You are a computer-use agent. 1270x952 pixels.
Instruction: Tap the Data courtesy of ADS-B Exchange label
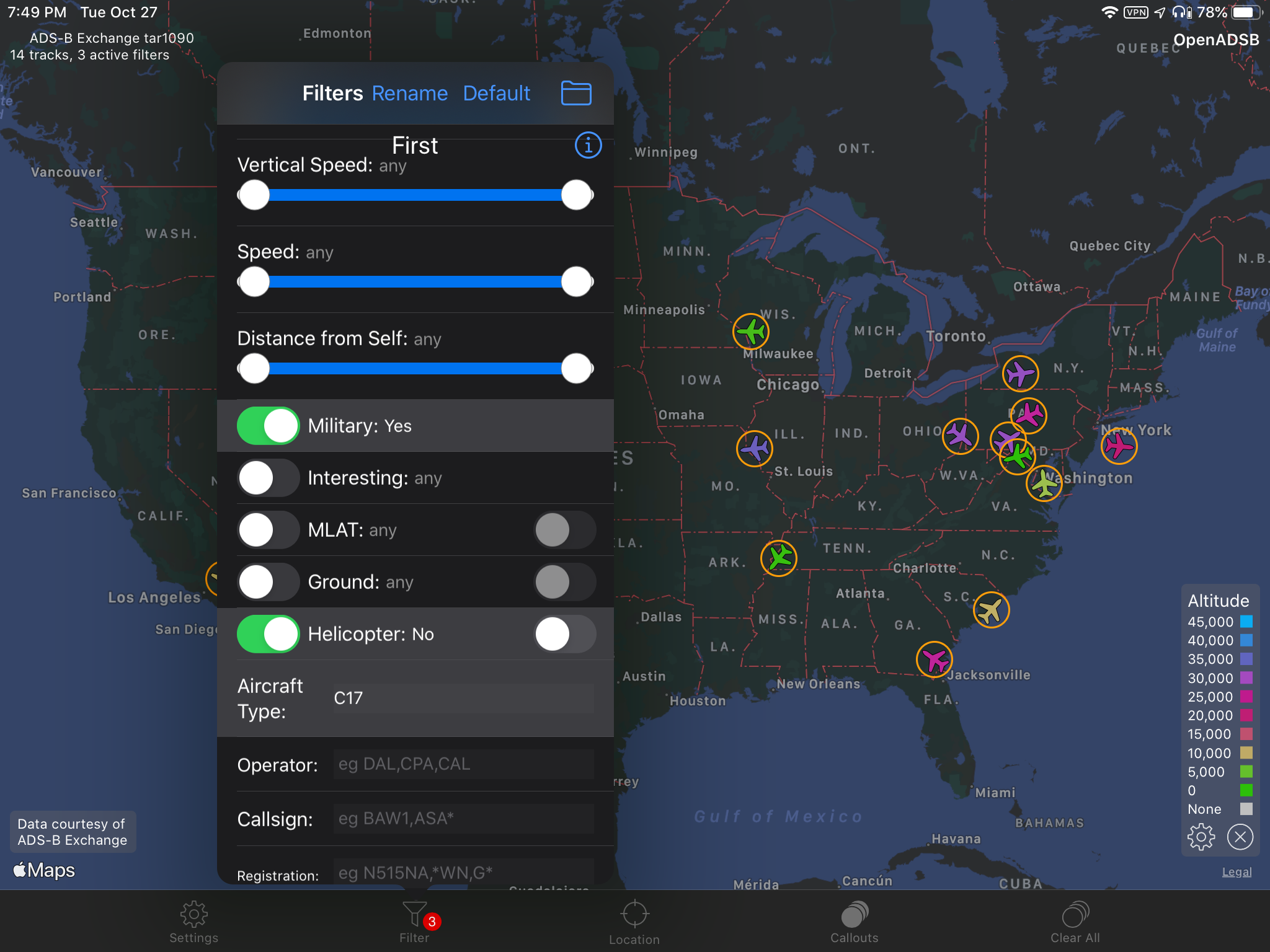click(73, 832)
